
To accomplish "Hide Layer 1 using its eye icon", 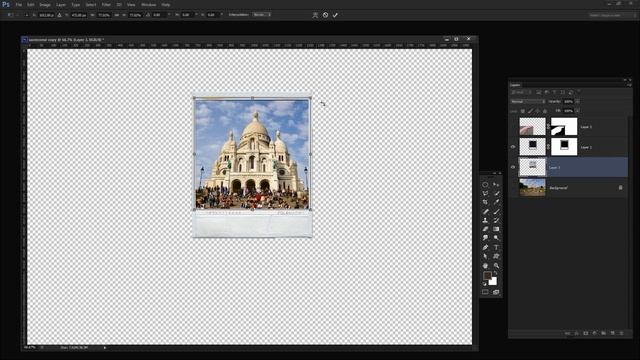I will tap(513, 167).
